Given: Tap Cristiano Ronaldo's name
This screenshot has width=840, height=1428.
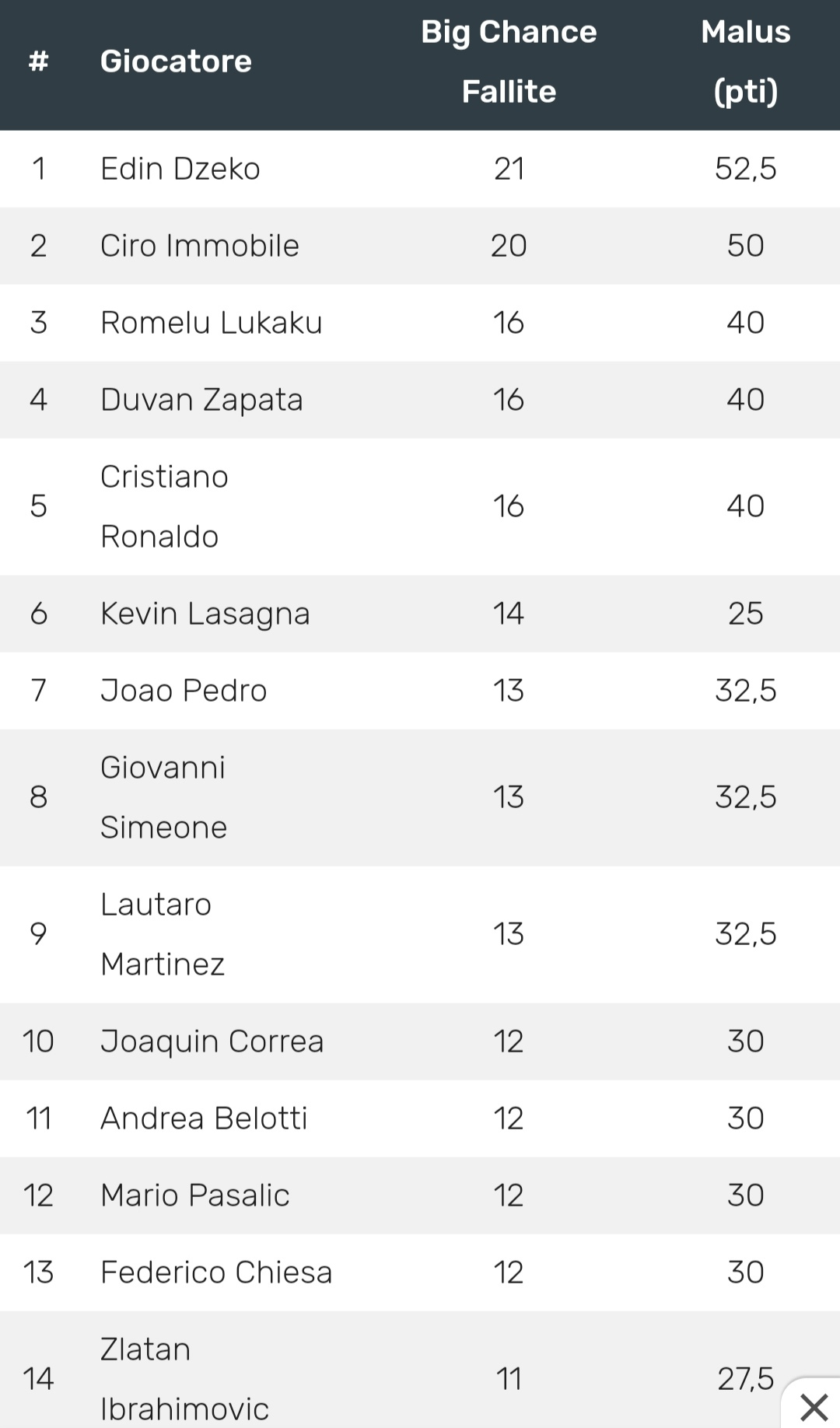Looking at the screenshot, I should pos(164,506).
